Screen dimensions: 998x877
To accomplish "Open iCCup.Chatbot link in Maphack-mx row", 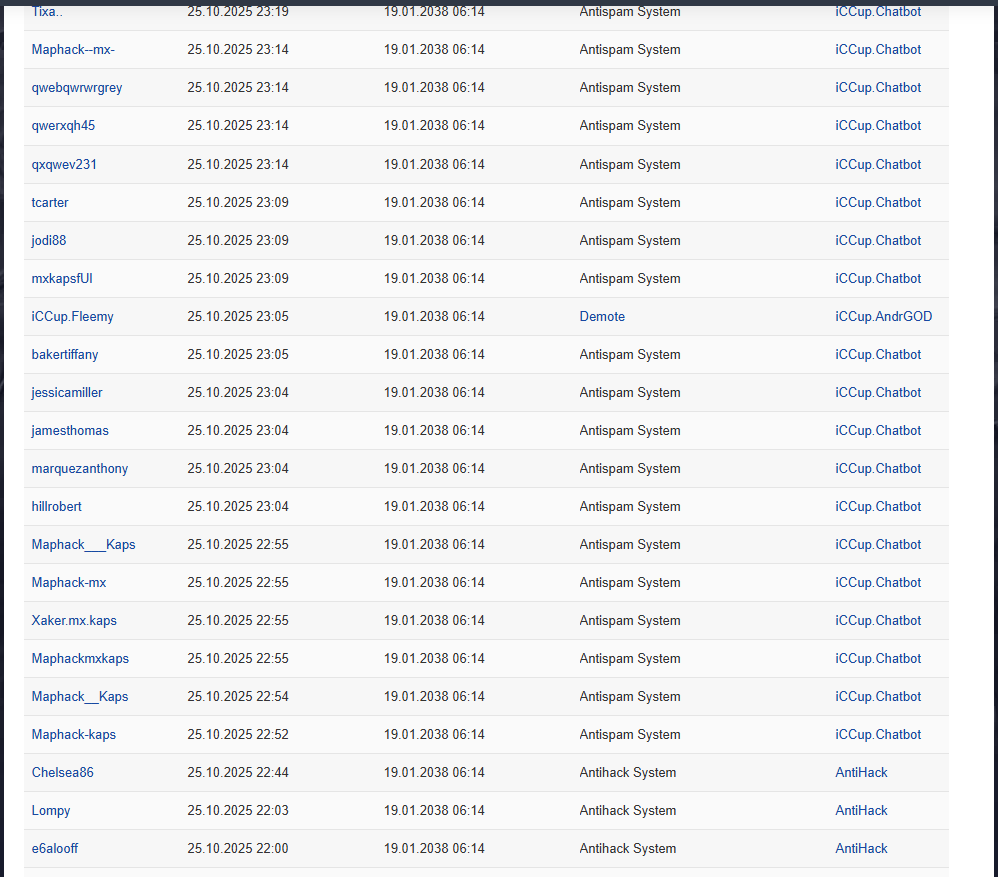I will (x=878, y=583).
